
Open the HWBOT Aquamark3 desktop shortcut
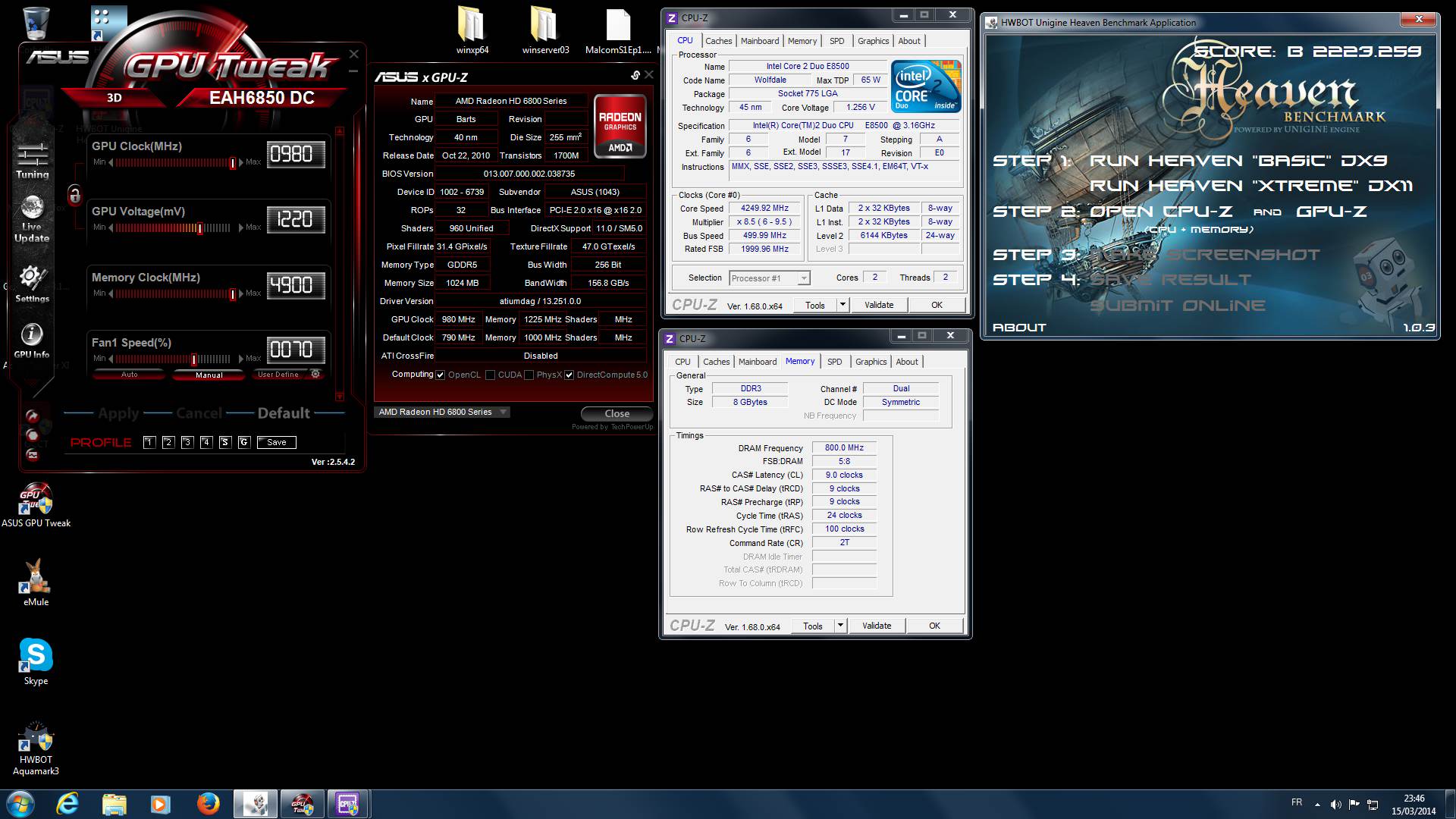click(36, 748)
